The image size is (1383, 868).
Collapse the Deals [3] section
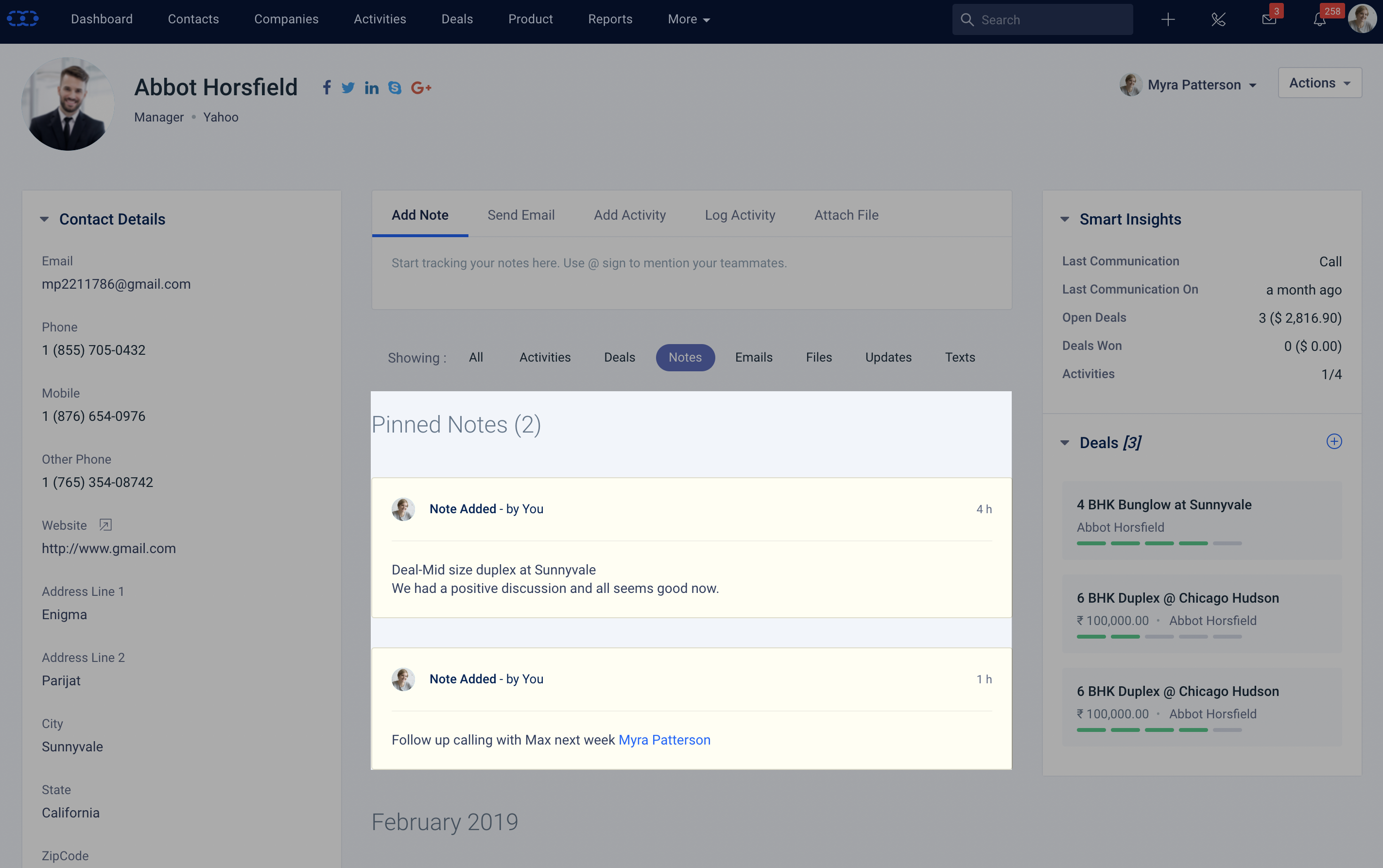point(1065,443)
